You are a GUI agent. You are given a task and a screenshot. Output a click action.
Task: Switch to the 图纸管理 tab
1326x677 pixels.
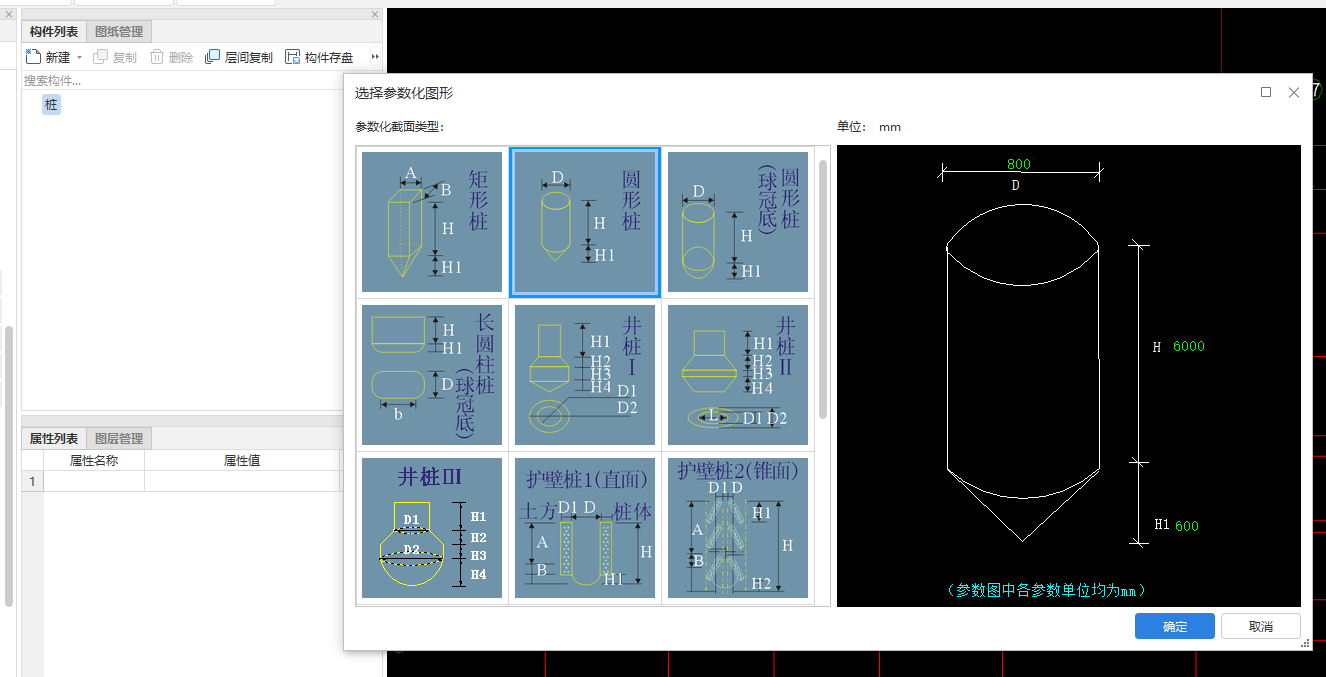(x=119, y=31)
